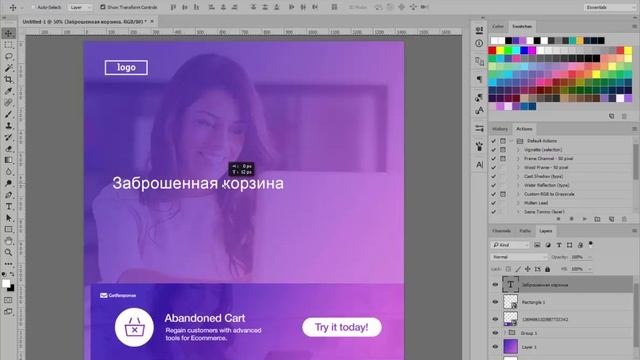Image resolution: width=640 pixels, height=360 pixels.
Task: Select the Crop tool
Action: 8,79
